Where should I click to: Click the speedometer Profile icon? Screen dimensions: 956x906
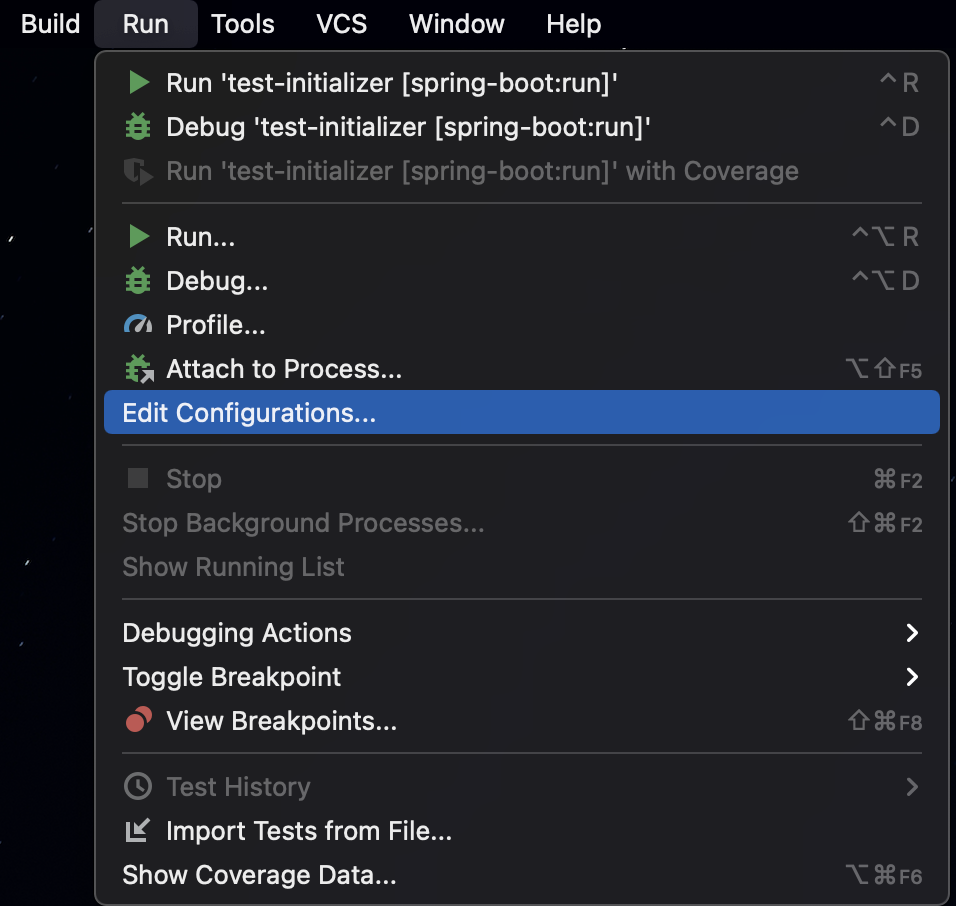pos(138,324)
